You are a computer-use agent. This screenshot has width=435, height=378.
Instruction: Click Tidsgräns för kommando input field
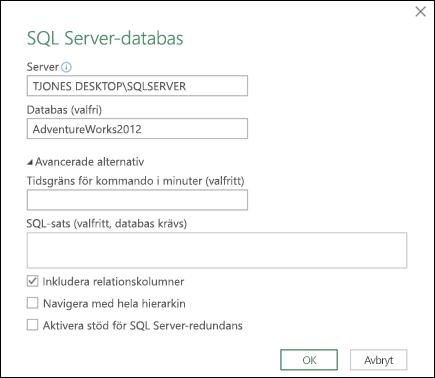[137, 200]
